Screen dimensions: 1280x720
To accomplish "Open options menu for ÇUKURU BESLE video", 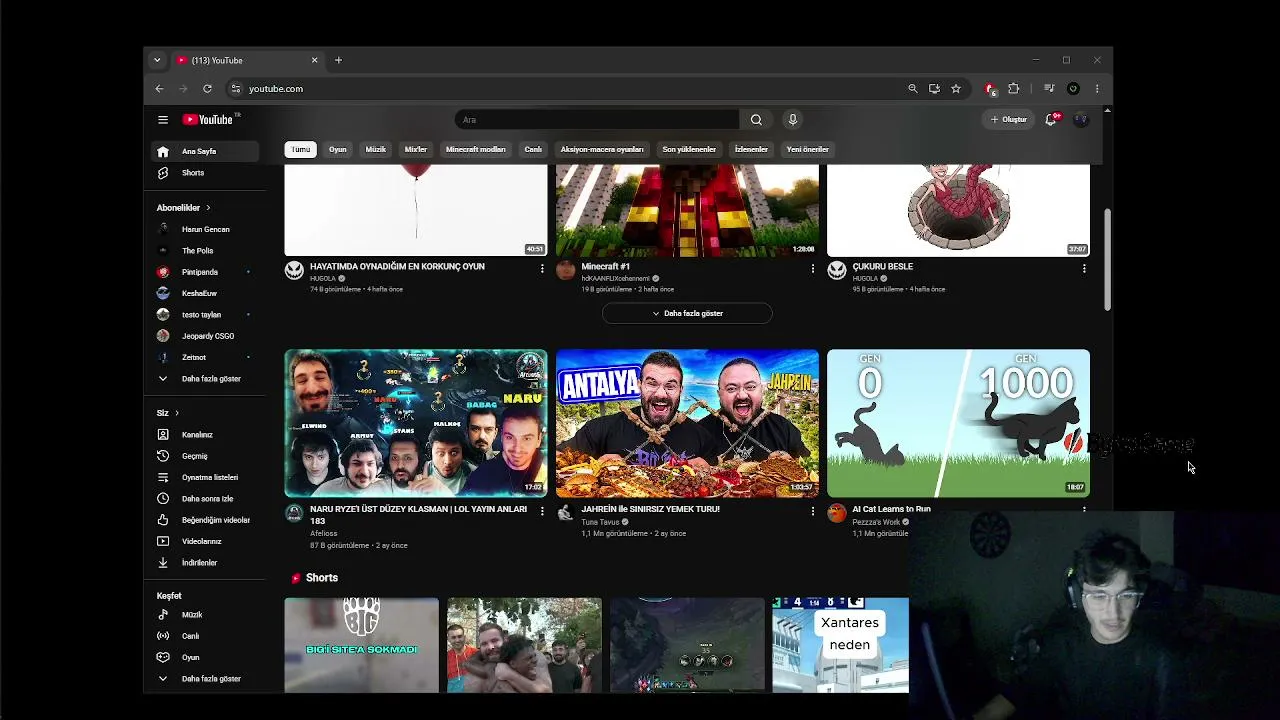I will pyautogui.click(x=1084, y=268).
